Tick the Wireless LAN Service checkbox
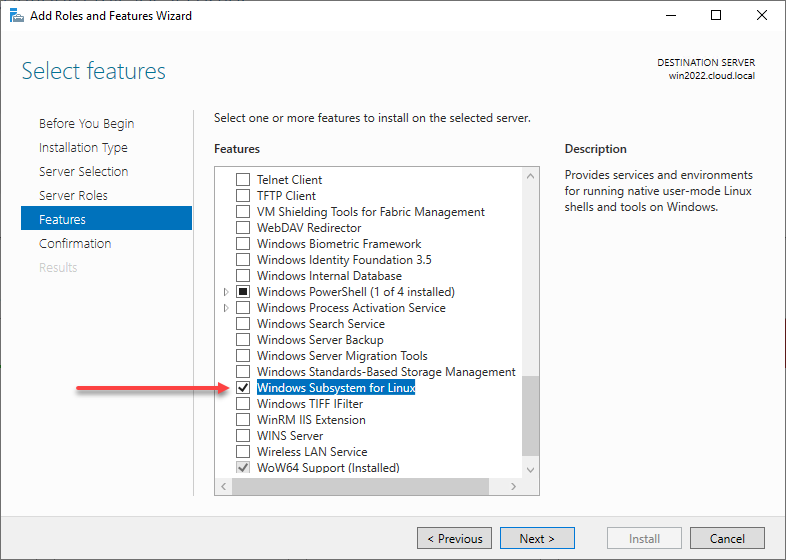The image size is (786, 560). tap(243, 452)
